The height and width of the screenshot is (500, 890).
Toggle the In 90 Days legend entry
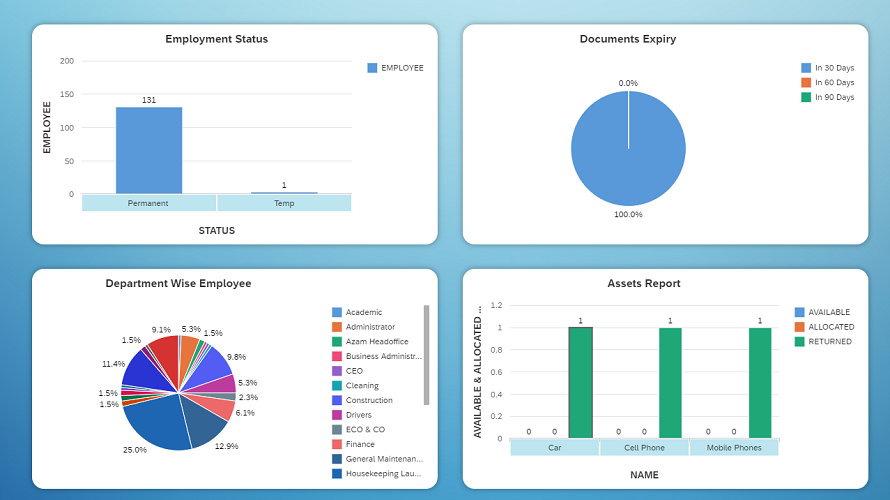pyautogui.click(x=827, y=98)
